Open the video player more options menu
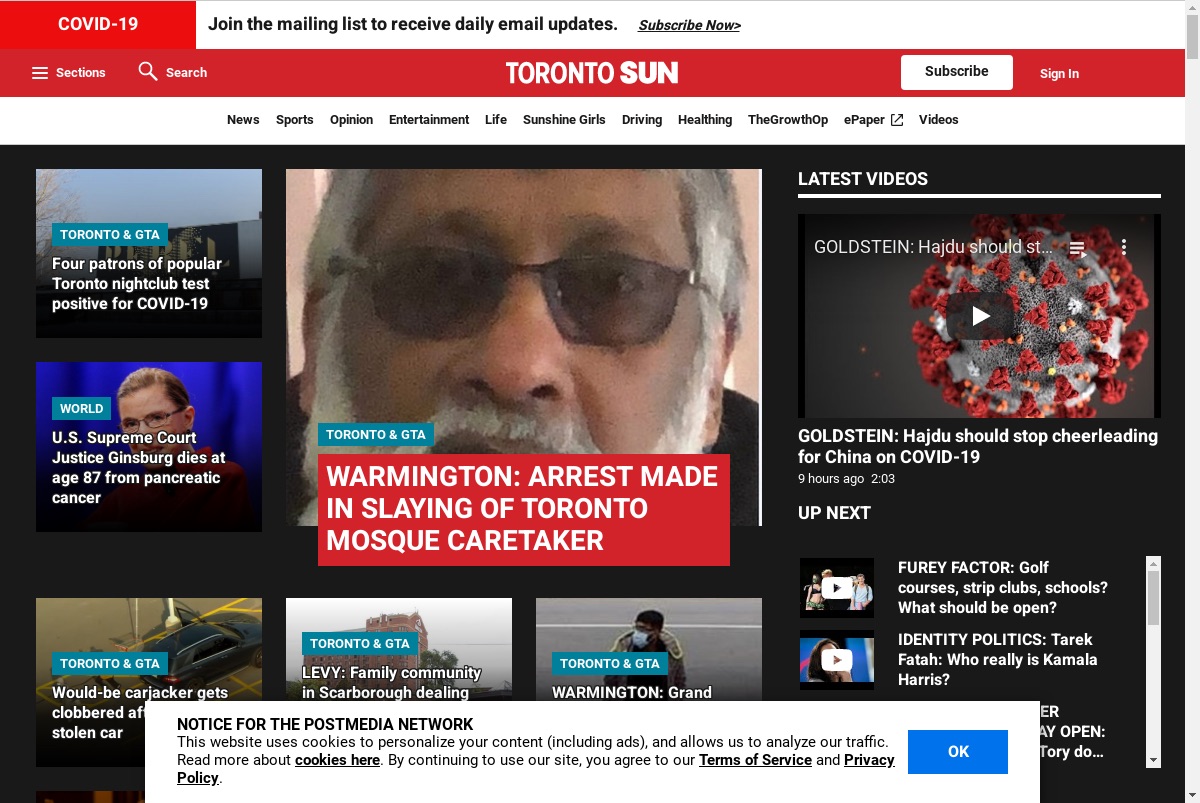The height and width of the screenshot is (803, 1200). click(1124, 247)
